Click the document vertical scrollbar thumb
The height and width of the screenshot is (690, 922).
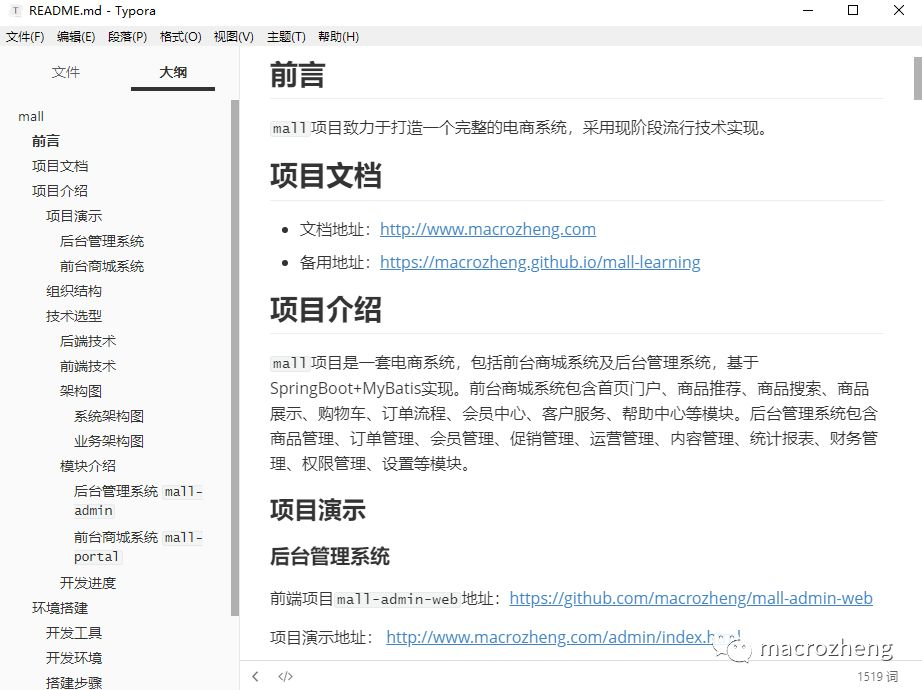click(x=917, y=78)
